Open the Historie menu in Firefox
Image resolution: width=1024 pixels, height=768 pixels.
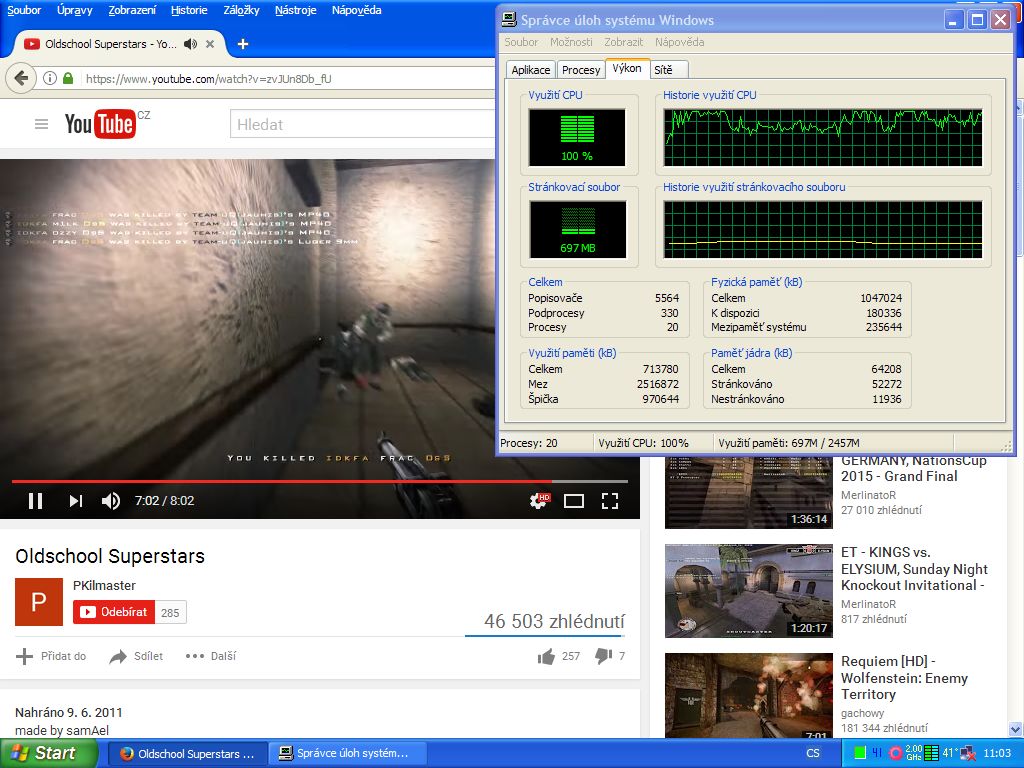(x=189, y=10)
